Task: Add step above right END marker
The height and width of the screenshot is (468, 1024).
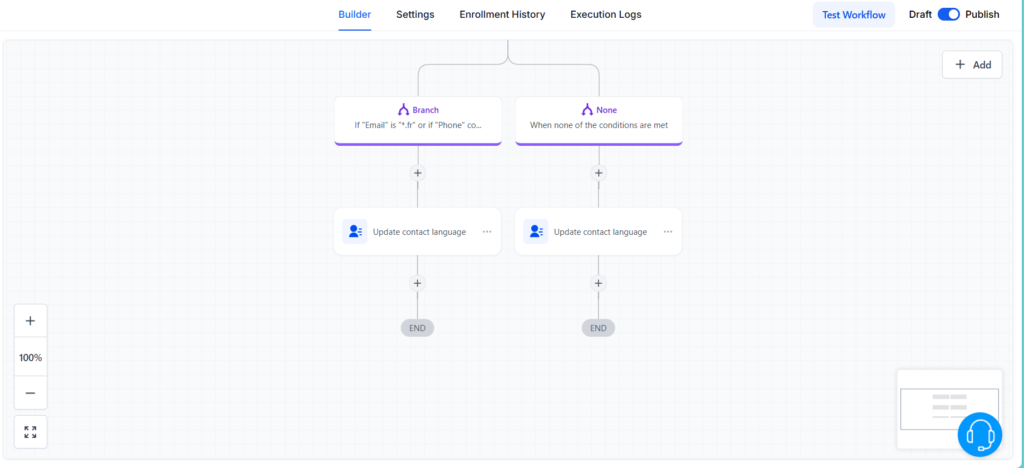Action: pyautogui.click(x=599, y=283)
